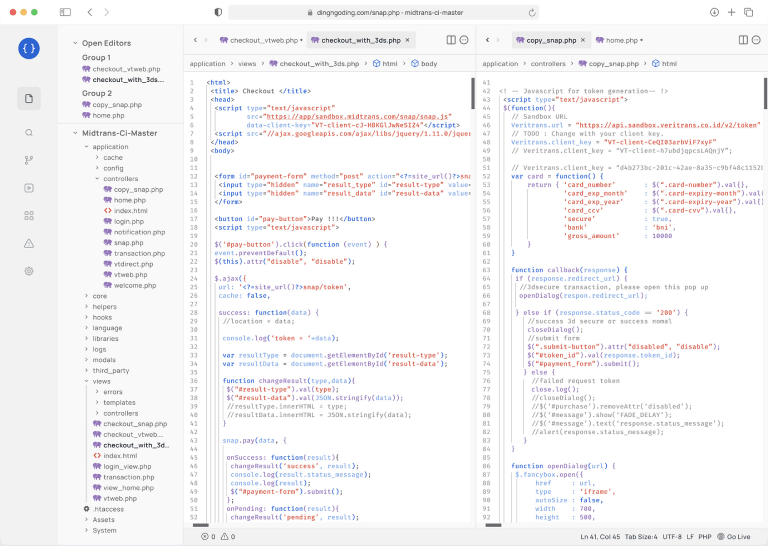This screenshot has height=546, width=768.
Task: Show the browser tab overview
Action: [748, 12]
